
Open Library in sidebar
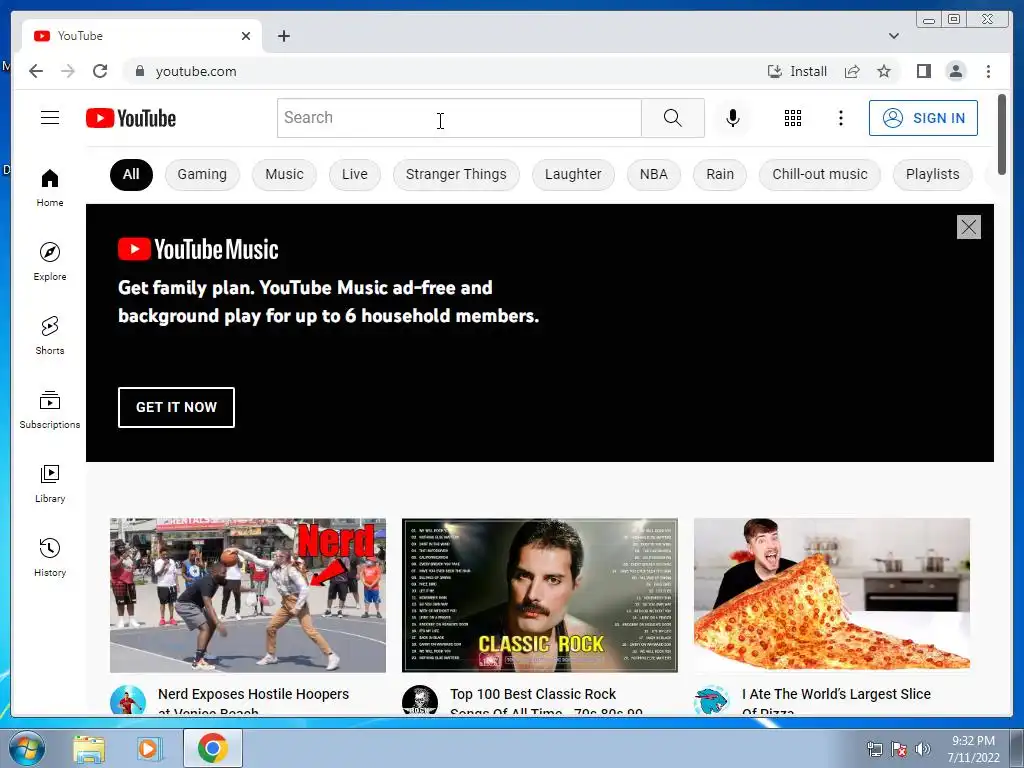point(50,483)
